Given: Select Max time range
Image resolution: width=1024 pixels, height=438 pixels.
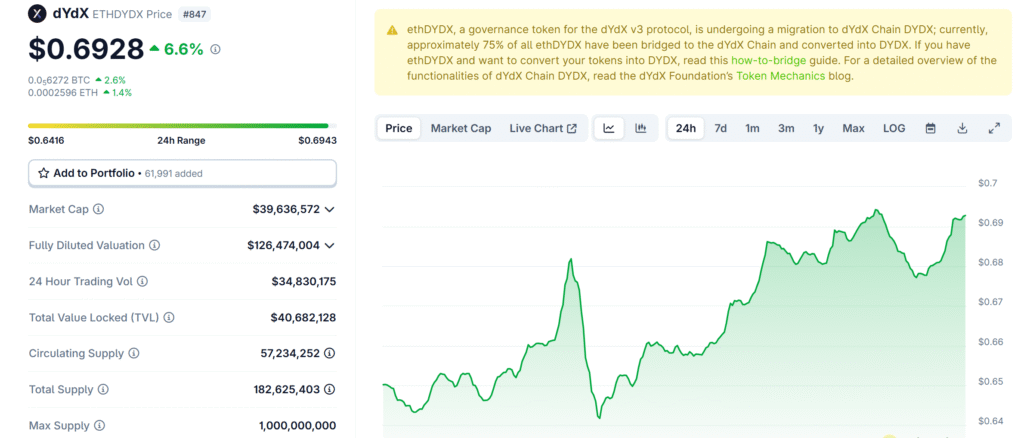Looking at the screenshot, I should [x=854, y=129].
